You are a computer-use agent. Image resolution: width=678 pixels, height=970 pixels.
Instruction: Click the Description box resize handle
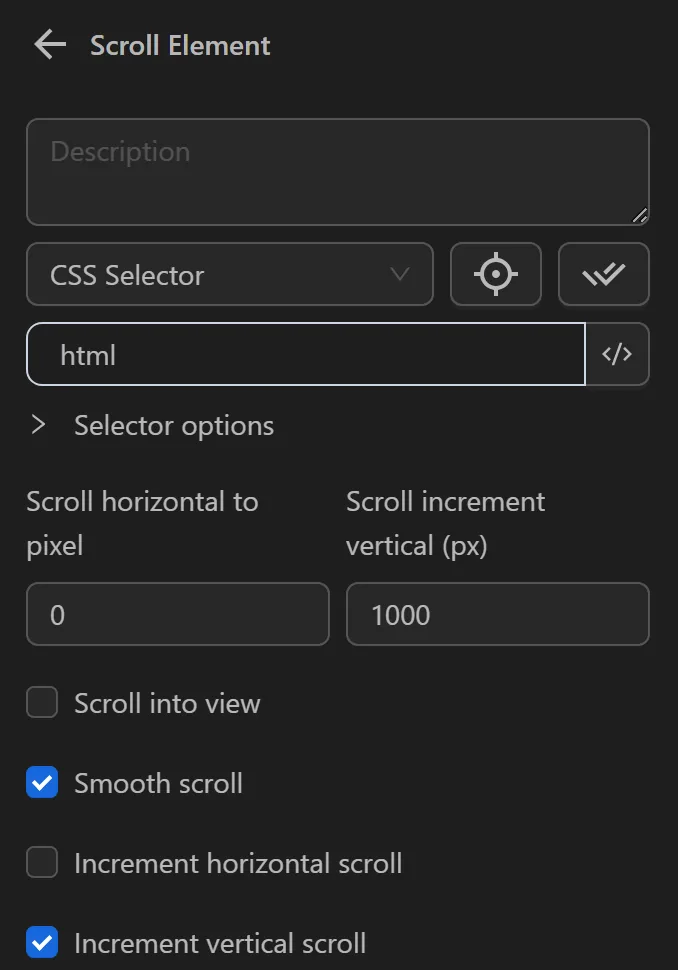pos(641,214)
